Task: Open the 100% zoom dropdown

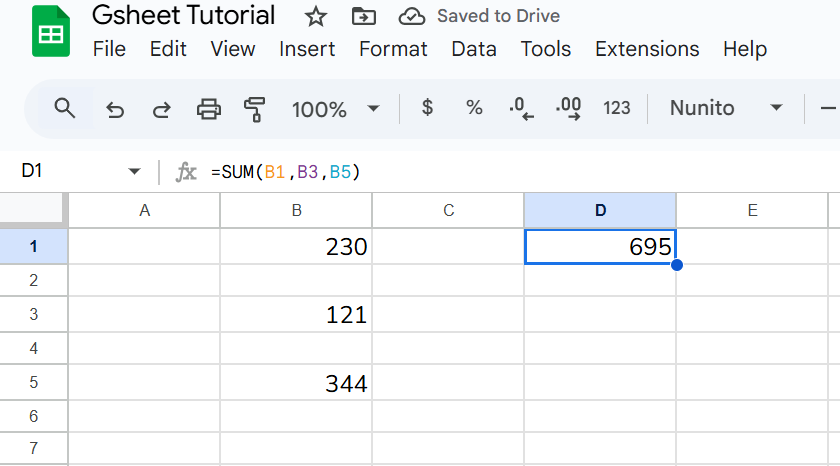Action: (335, 109)
